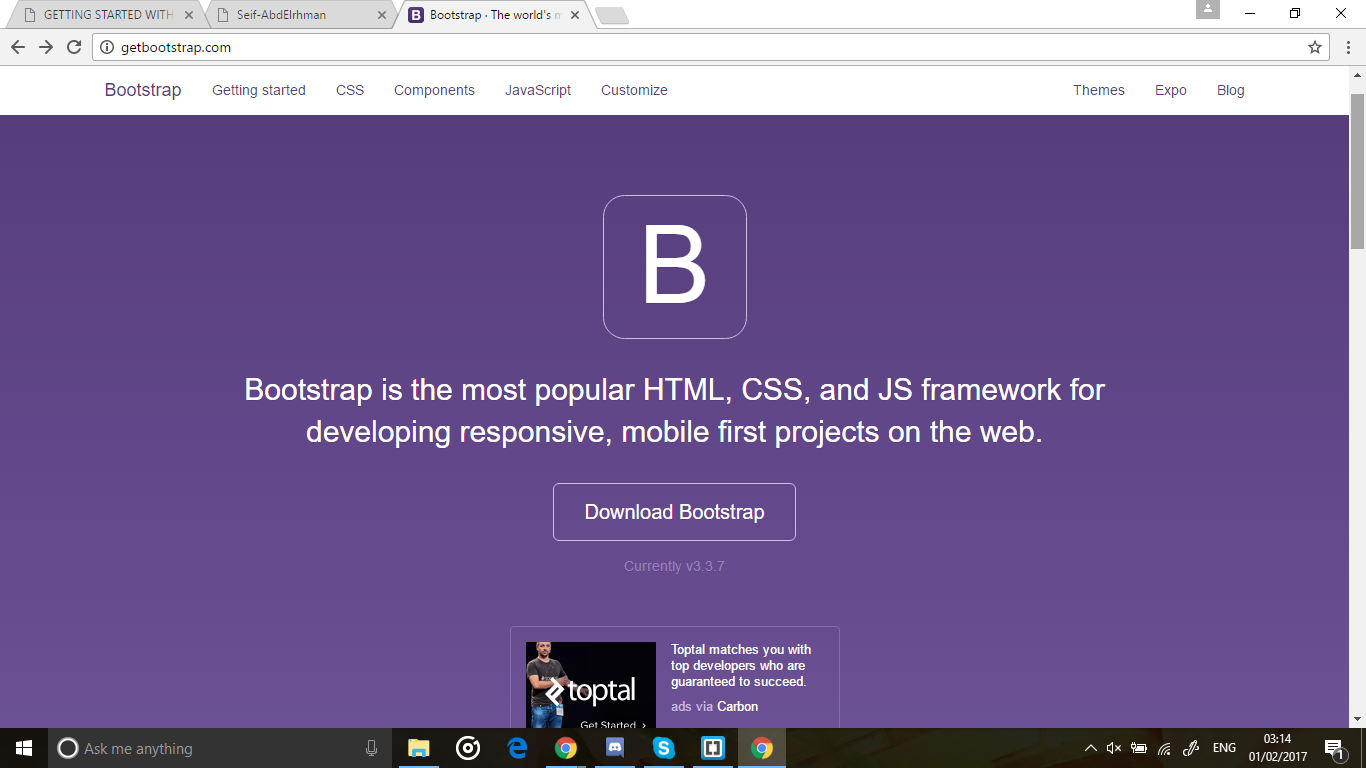The image size is (1366, 768).
Task: Click the Currently v3.3.7 text
Action: coord(674,566)
